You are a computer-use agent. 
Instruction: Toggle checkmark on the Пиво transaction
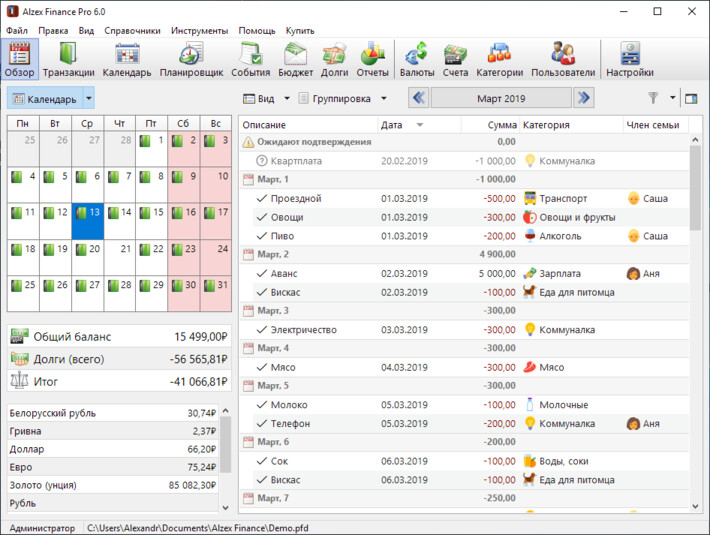(x=262, y=236)
